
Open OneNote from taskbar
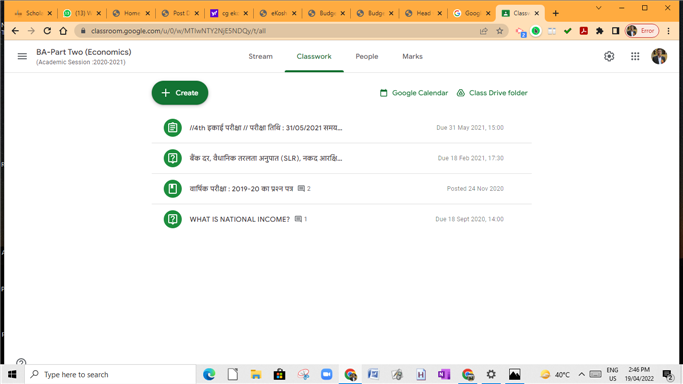pyautogui.click(x=444, y=374)
